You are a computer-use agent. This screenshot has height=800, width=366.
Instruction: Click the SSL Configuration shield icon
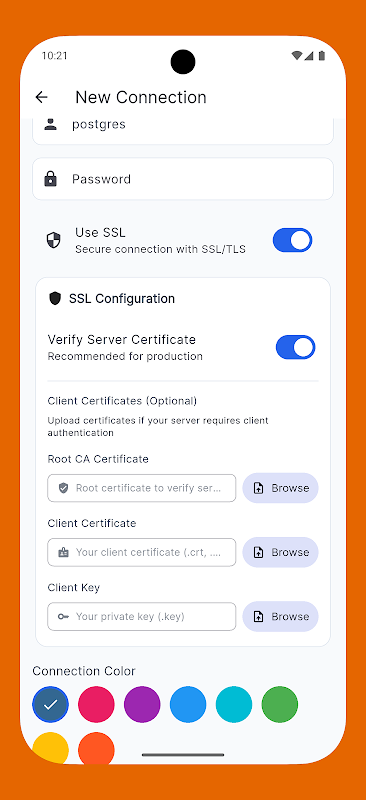55,298
